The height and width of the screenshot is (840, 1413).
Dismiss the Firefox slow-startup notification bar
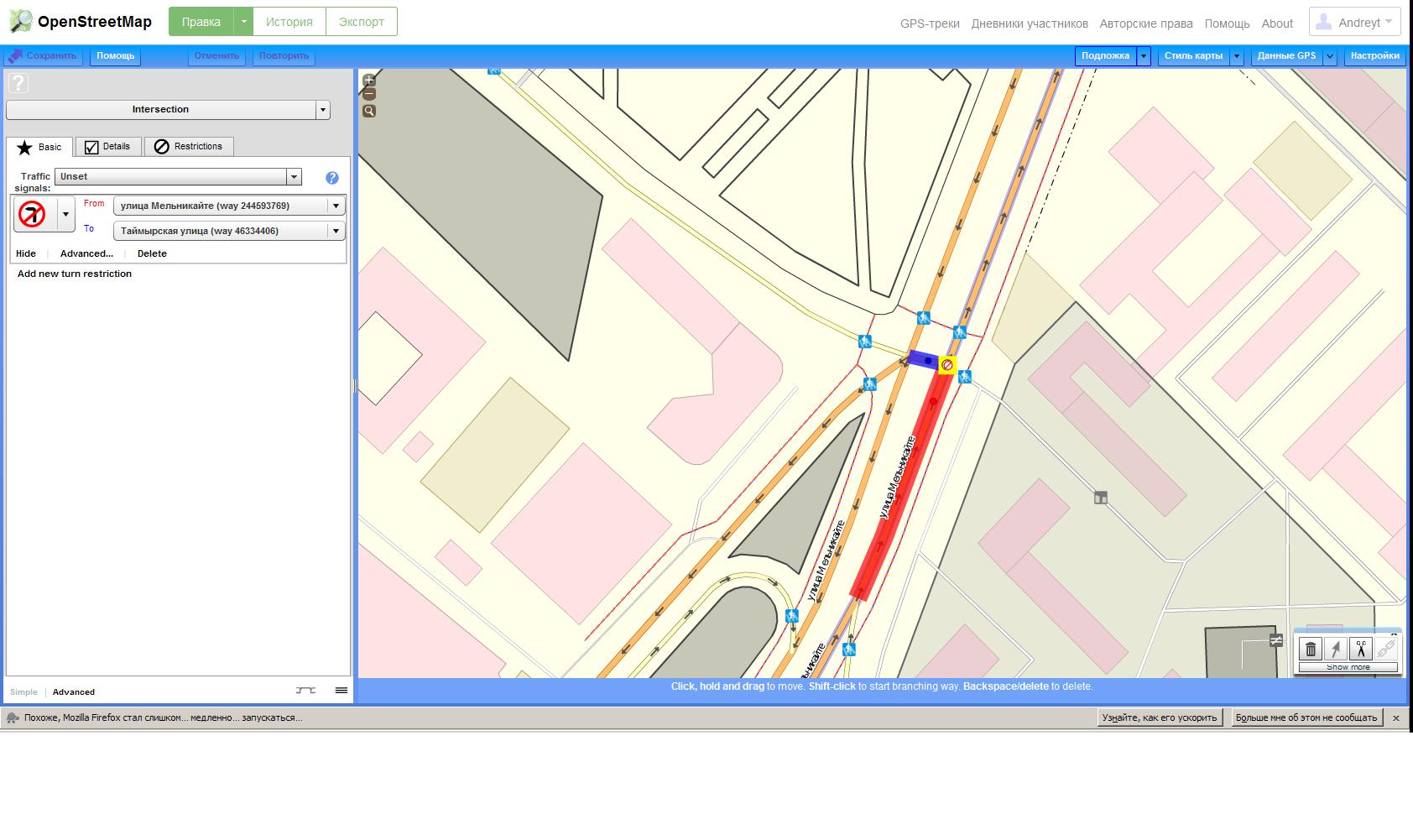(1396, 718)
